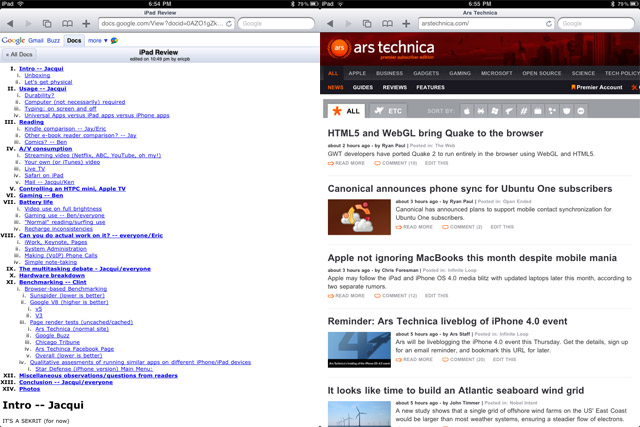Jump to 'Hardware breakdown' outline link
The image size is (640, 427).
(x=52, y=276)
